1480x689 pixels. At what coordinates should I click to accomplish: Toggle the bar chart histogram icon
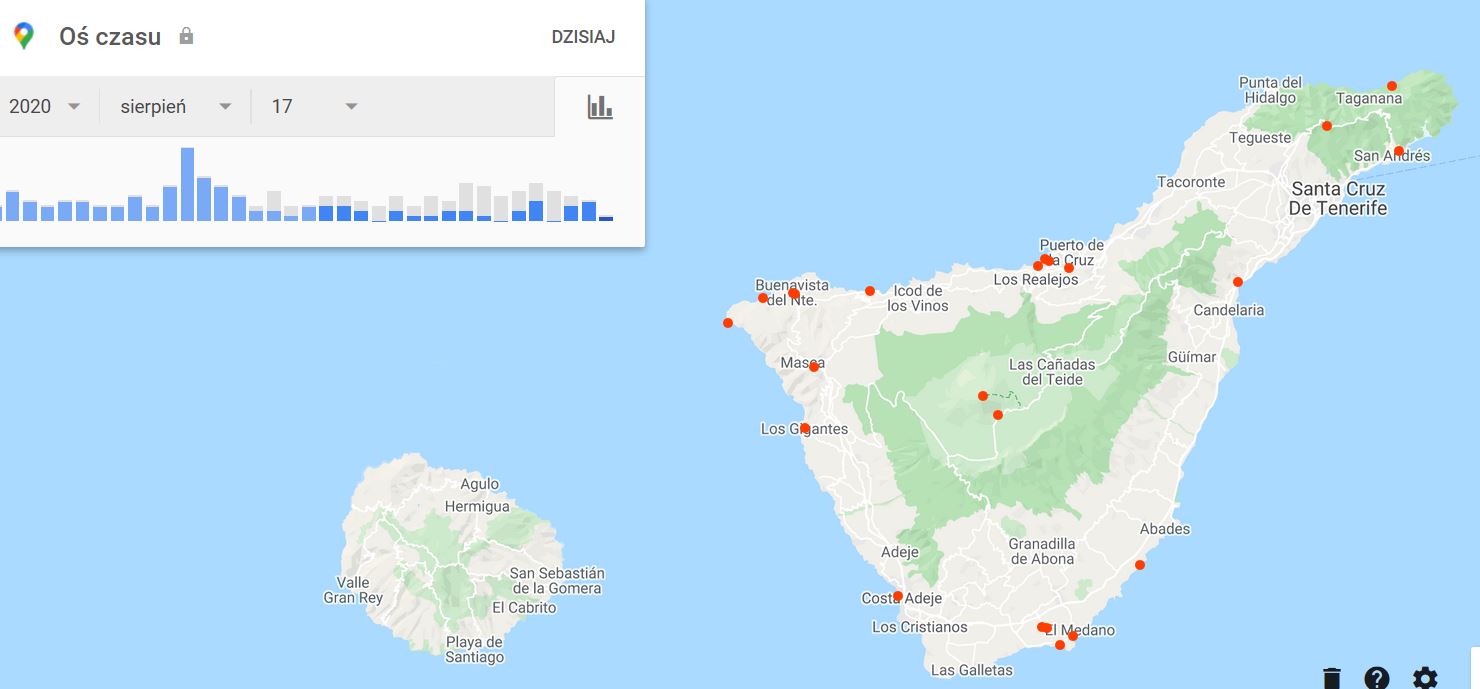pos(600,107)
